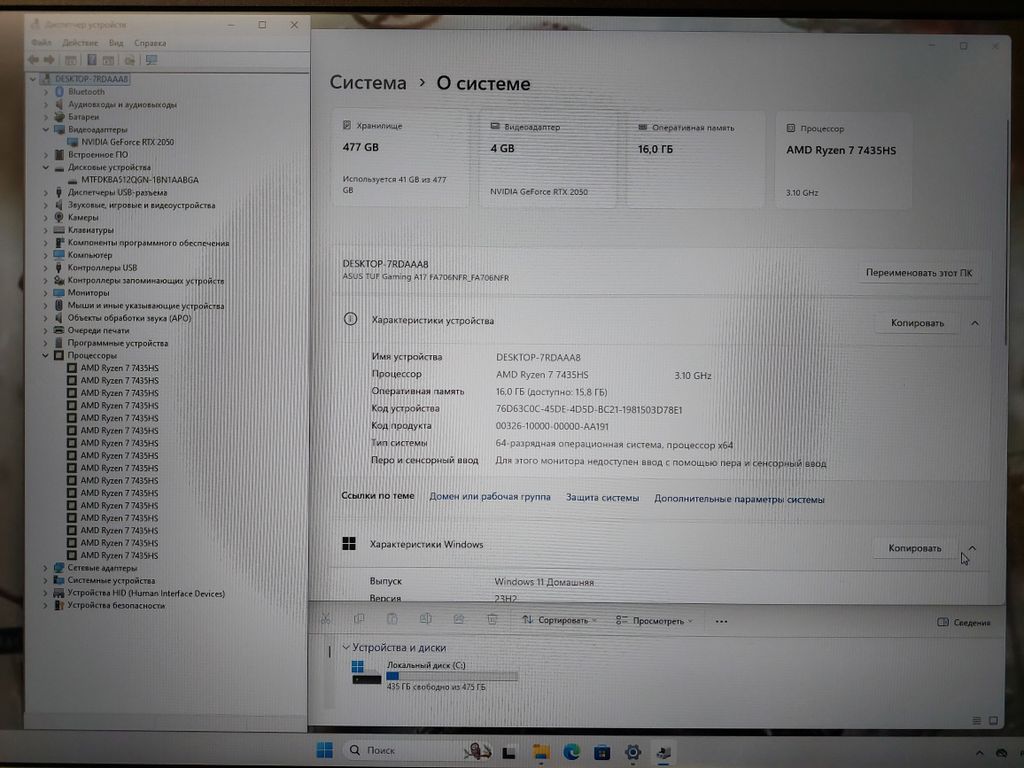Viewport: 1024px width, 768px height.
Task: Open File Explorer from the taskbar
Action: [x=541, y=751]
